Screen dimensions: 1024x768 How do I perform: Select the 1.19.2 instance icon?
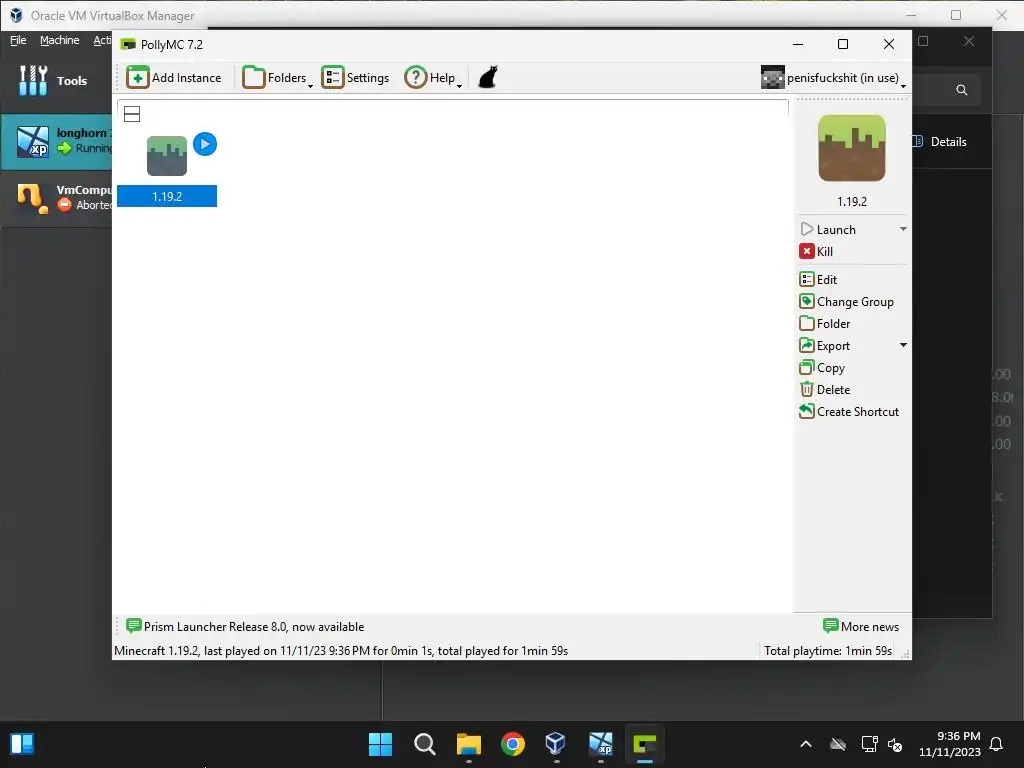[167, 156]
